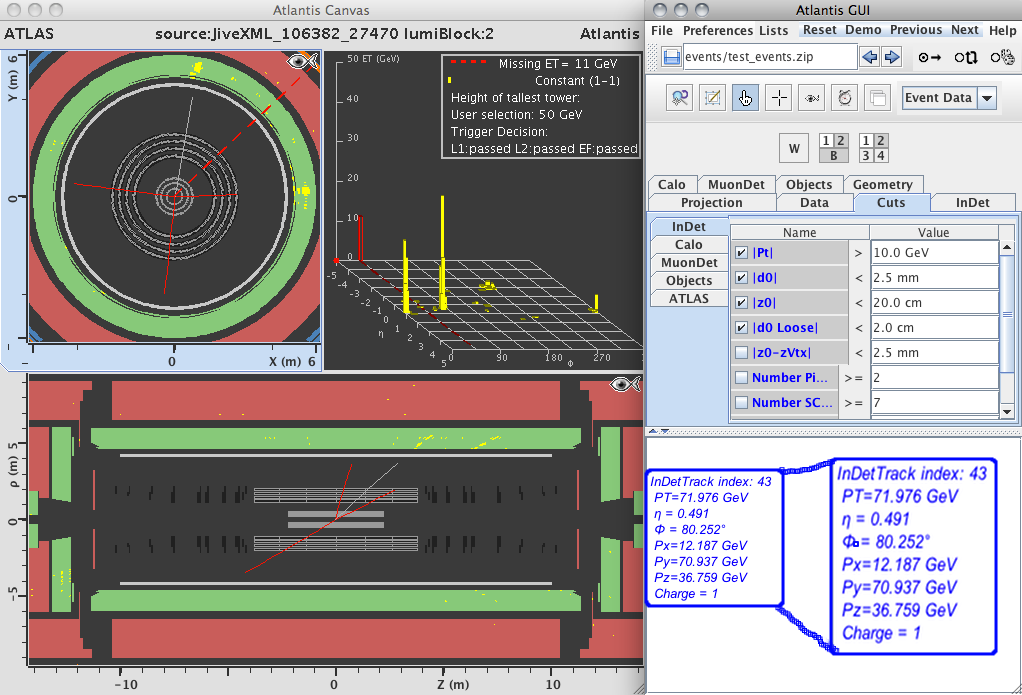The width and height of the screenshot is (1022, 695).
Task: Edit the |Pt| value field 10.0 GeV
Action: pyautogui.click(x=933, y=253)
